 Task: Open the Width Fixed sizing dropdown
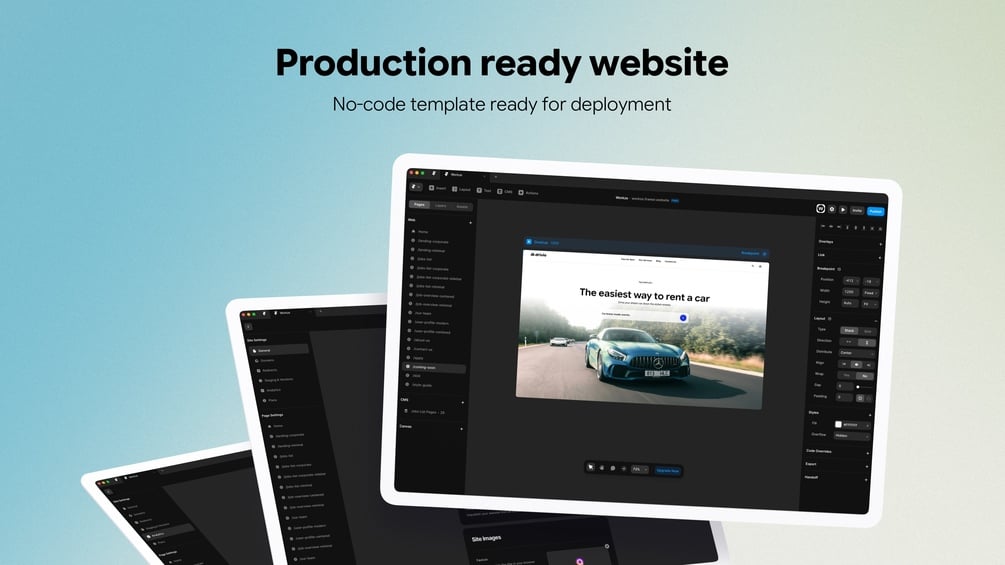[x=870, y=293]
